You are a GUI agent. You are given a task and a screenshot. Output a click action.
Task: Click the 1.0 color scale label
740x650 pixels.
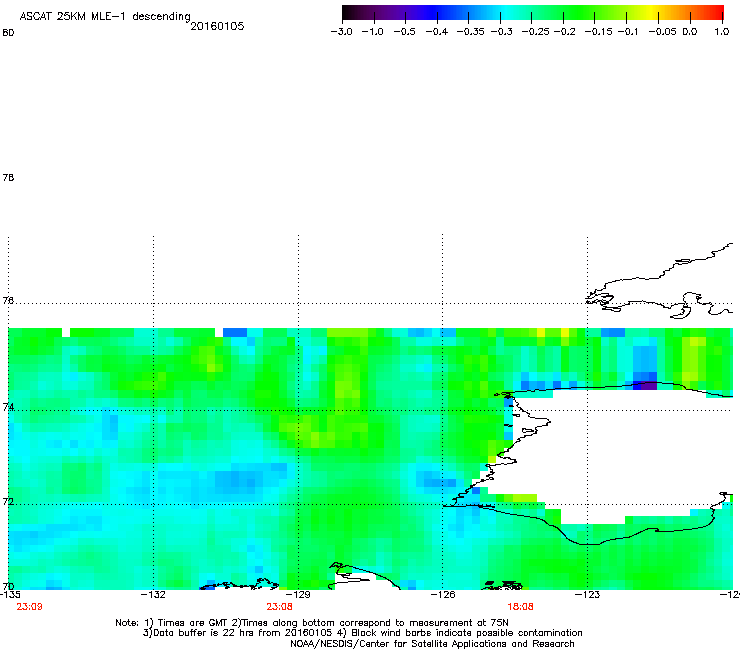click(x=722, y=32)
